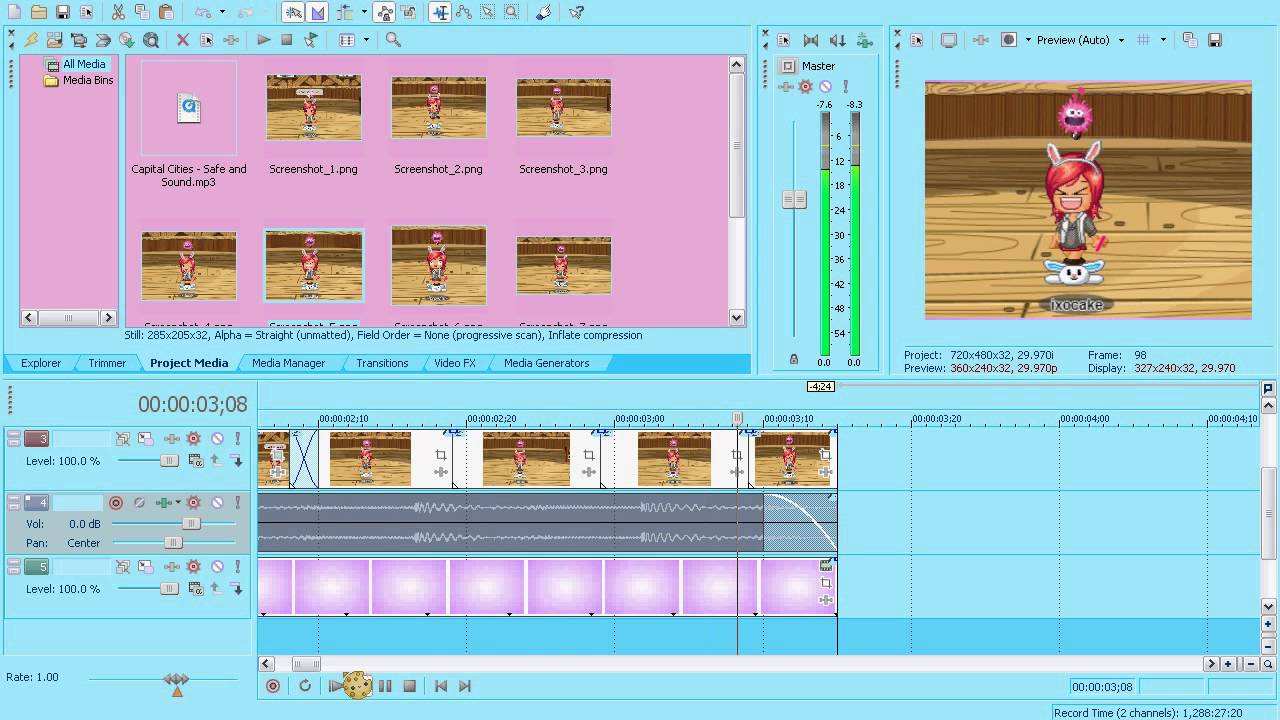Click the Master fader slider handle

pyautogui.click(x=794, y=199)
